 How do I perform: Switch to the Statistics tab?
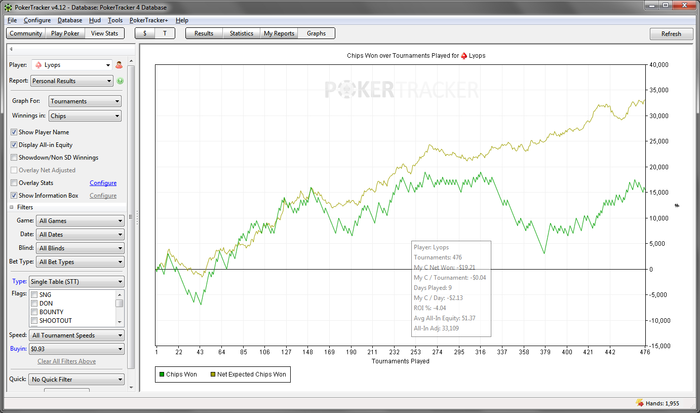pos(241,33)
